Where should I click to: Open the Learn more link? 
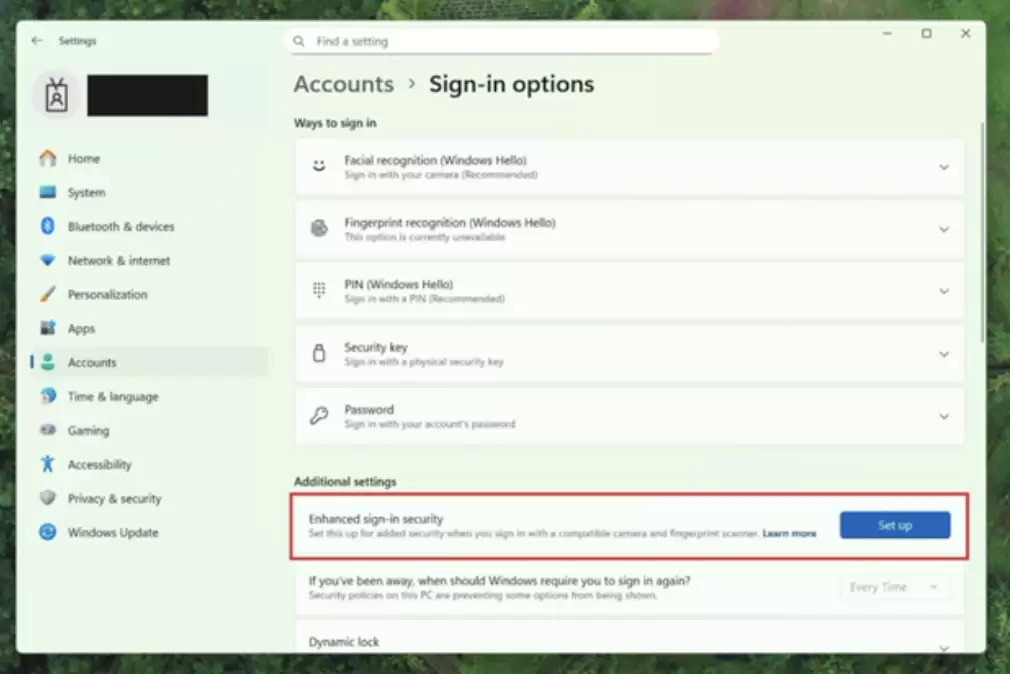tap(789, 533)
